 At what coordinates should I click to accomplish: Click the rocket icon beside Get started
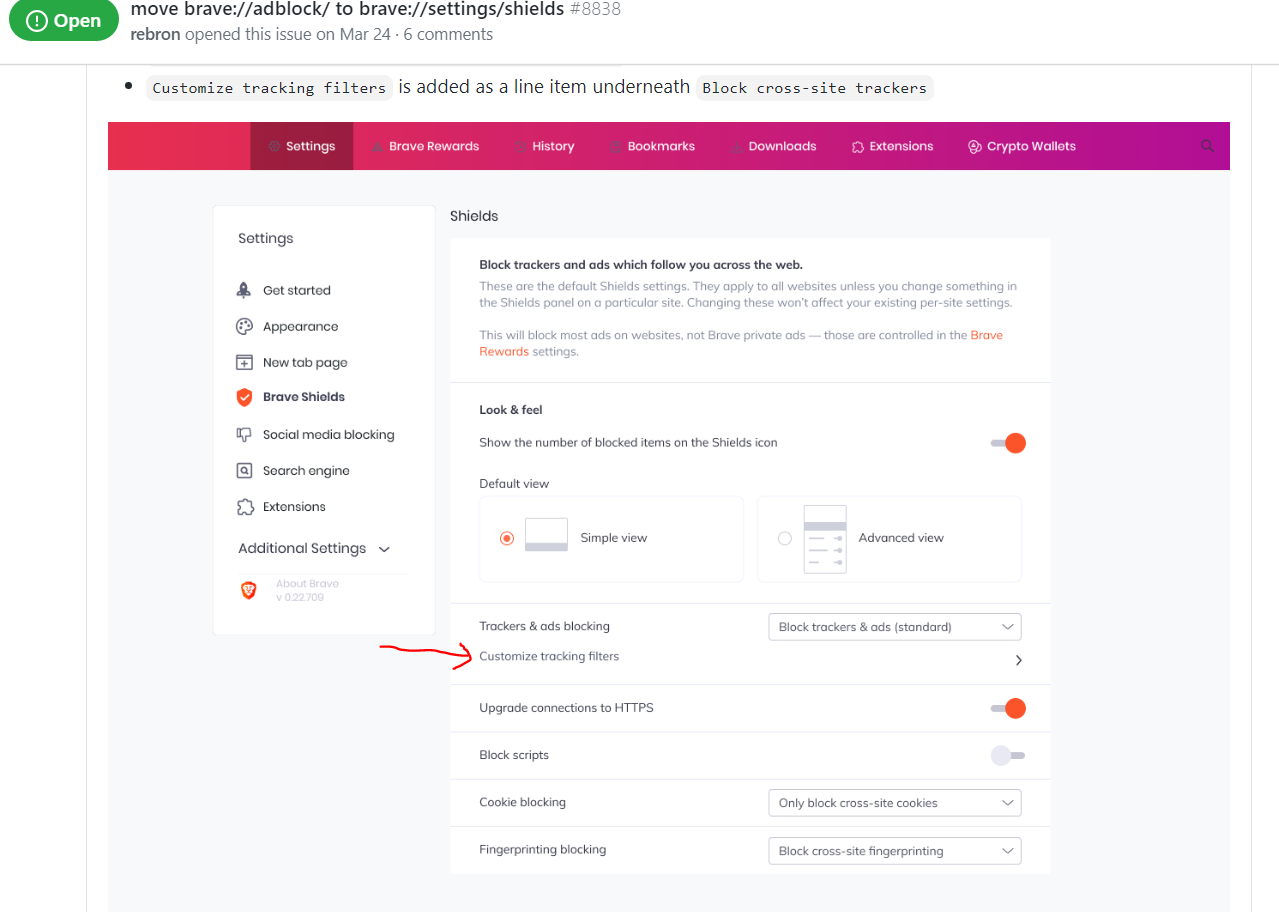(x=244, y=290)
